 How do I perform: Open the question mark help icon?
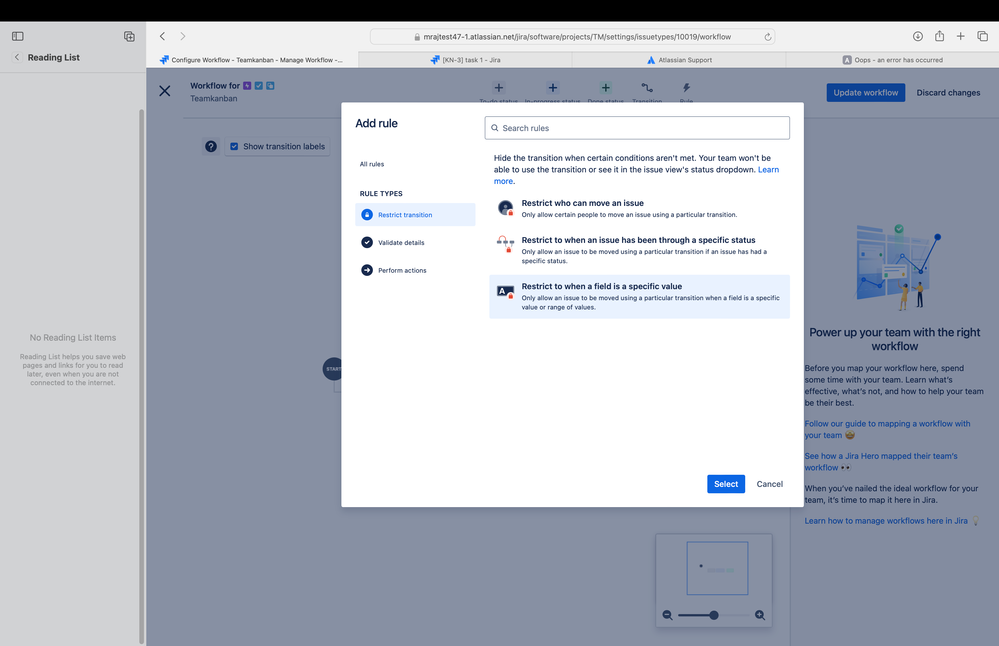coord(209,146)
